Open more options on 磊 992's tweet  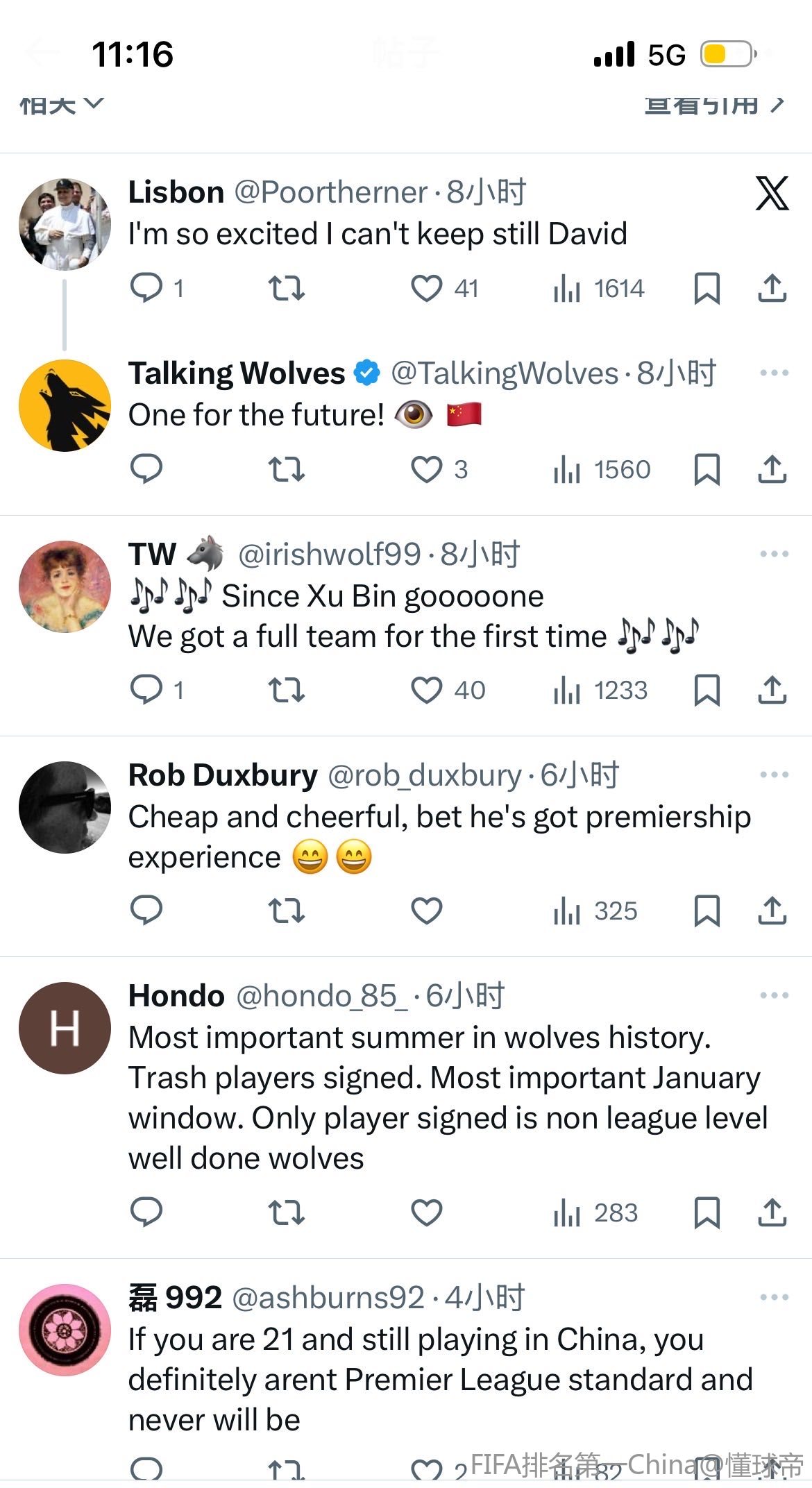click(x=774, y=1297)
